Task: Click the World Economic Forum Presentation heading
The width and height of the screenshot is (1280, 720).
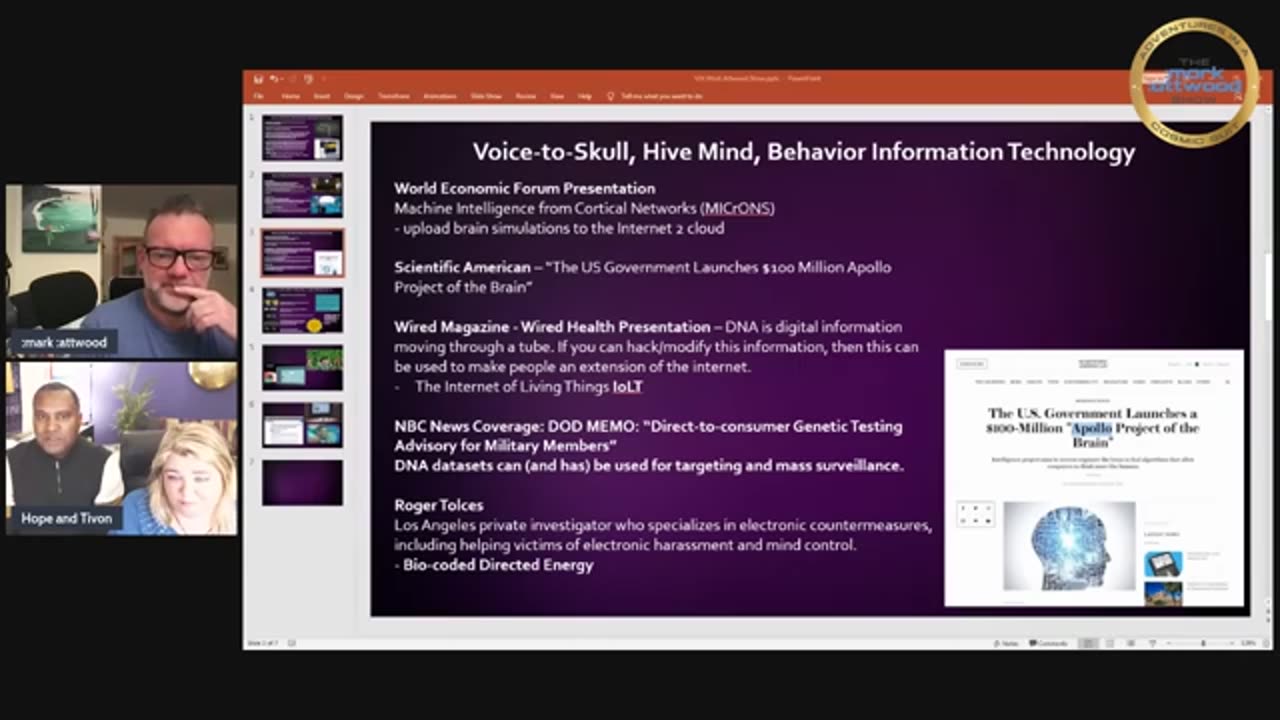Action: coord(524,188)
